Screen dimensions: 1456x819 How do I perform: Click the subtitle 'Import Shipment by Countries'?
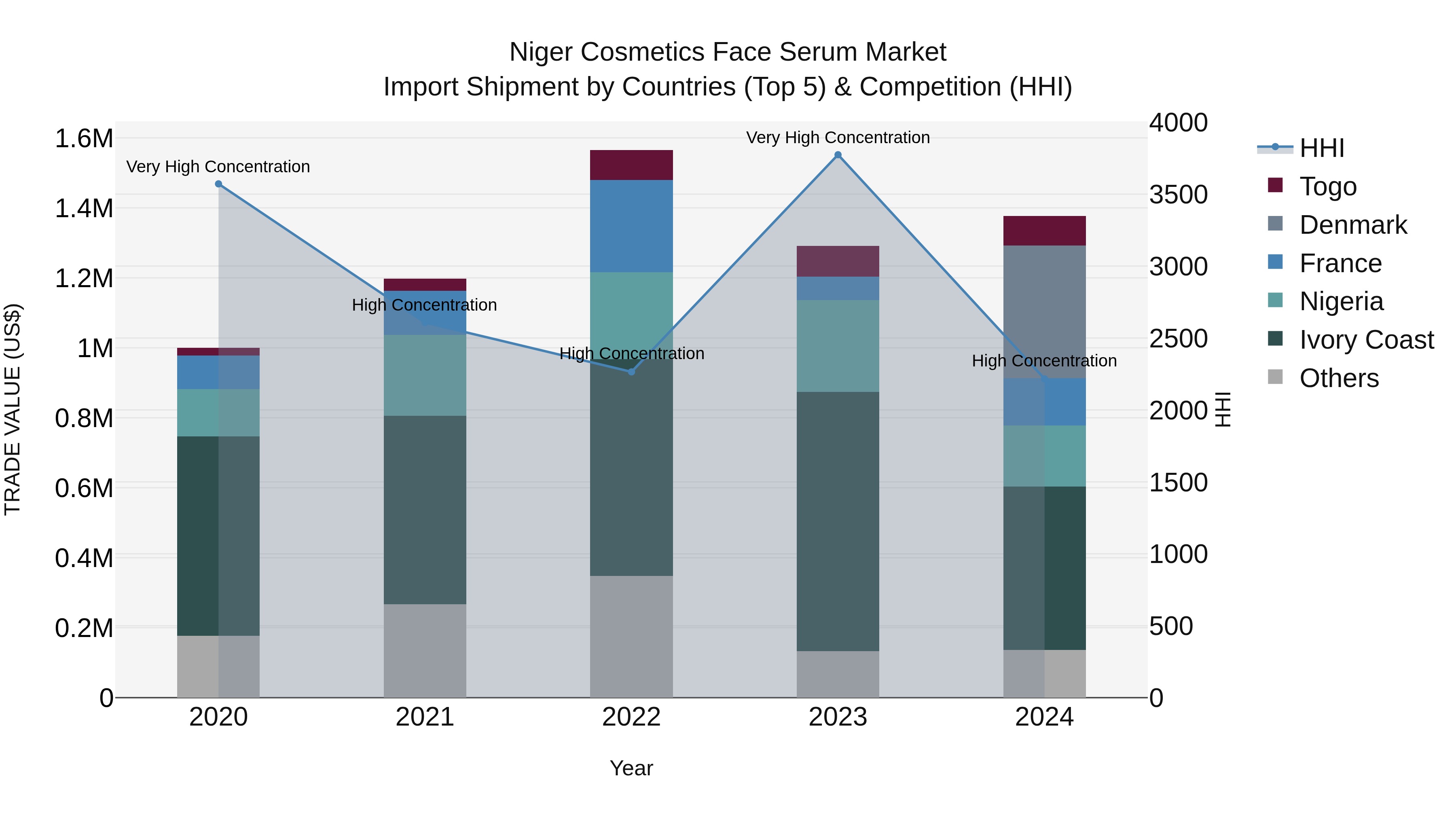[560, 87]
